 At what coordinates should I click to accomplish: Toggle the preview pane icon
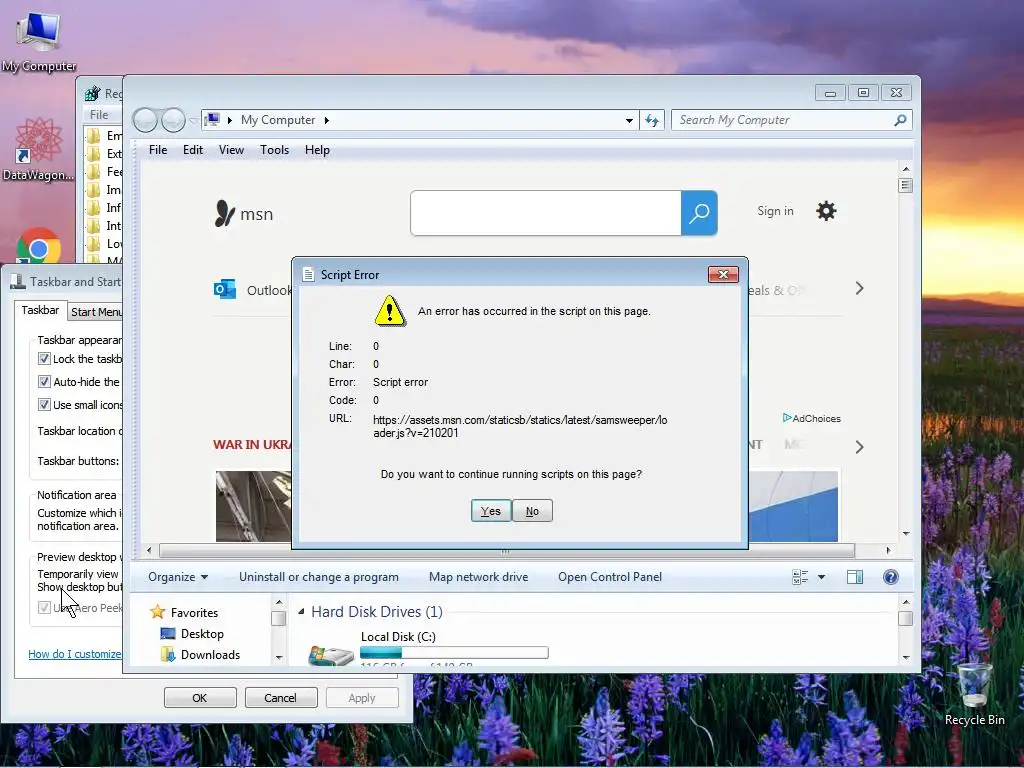(855, 577)
